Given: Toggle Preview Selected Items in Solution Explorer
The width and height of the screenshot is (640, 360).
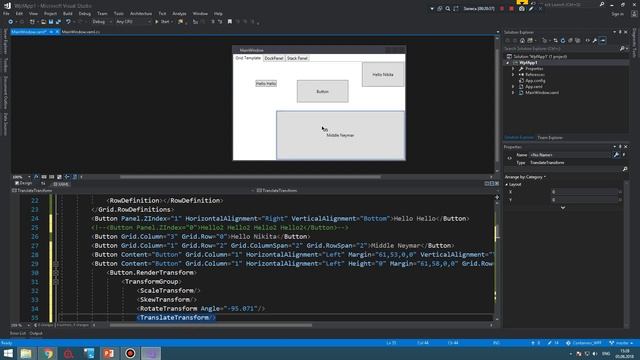Looking at the screenshot, I should pyautogui.click(x=603, y=40).
